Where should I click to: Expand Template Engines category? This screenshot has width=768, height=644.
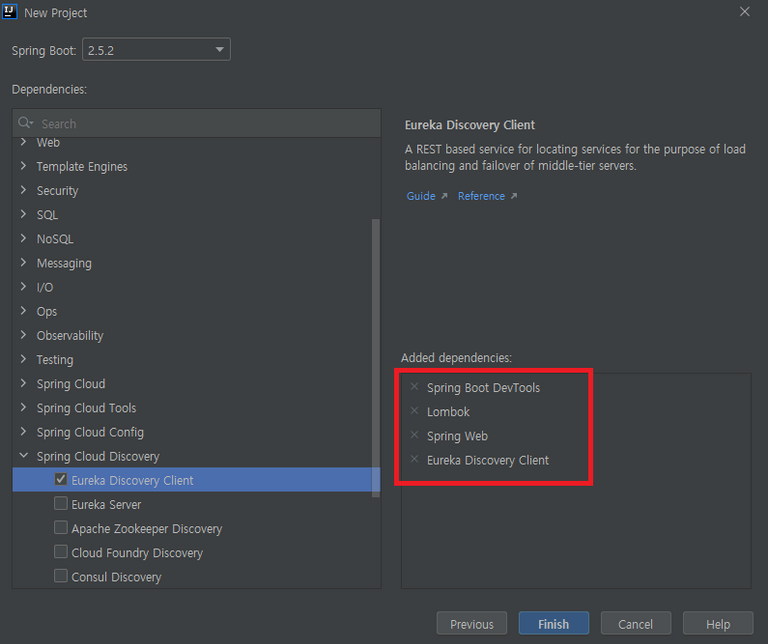coord(23,166)
